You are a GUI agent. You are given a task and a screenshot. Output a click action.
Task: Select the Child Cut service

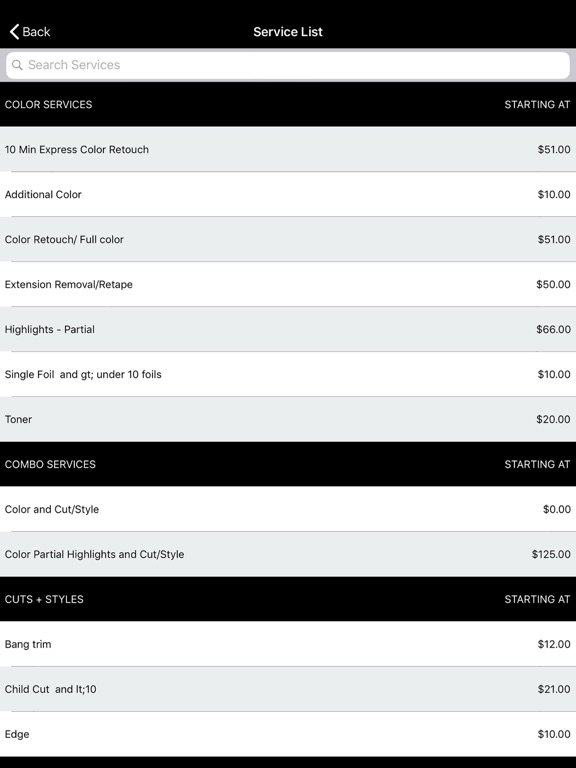pos(288,690)
